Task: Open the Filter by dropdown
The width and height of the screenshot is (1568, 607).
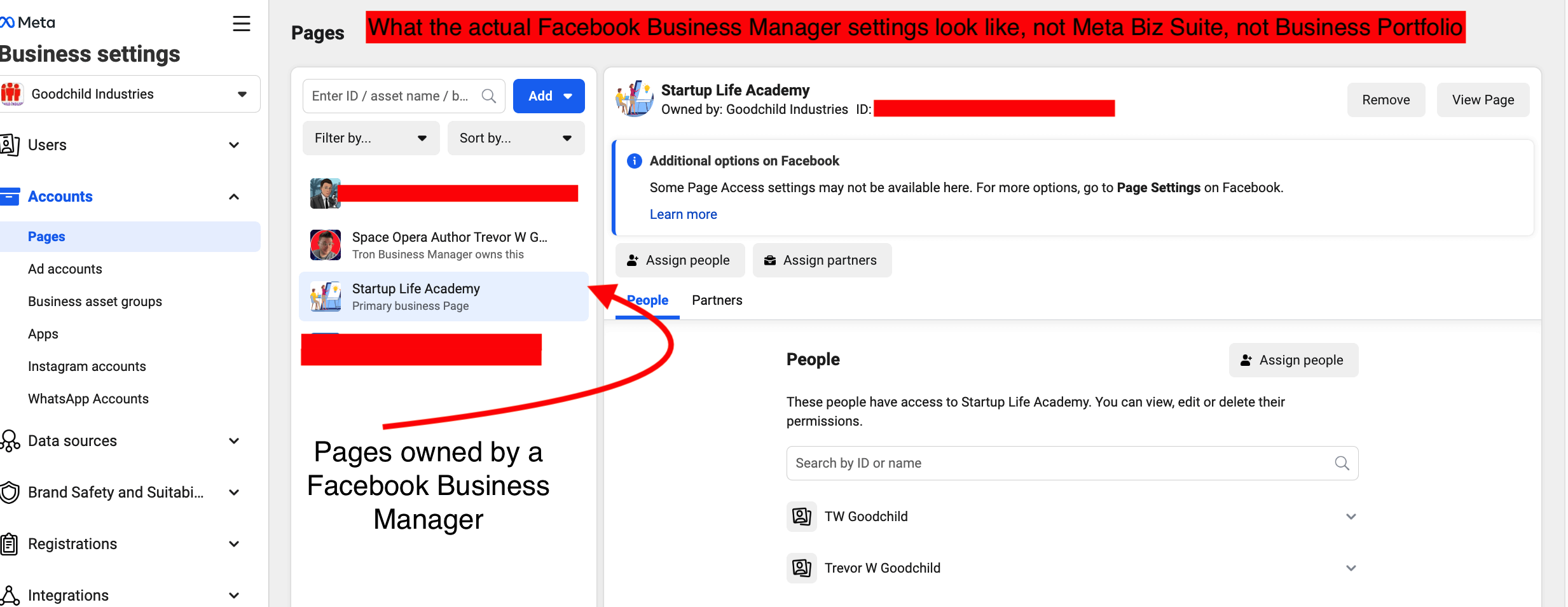Action: click(371, 138)
